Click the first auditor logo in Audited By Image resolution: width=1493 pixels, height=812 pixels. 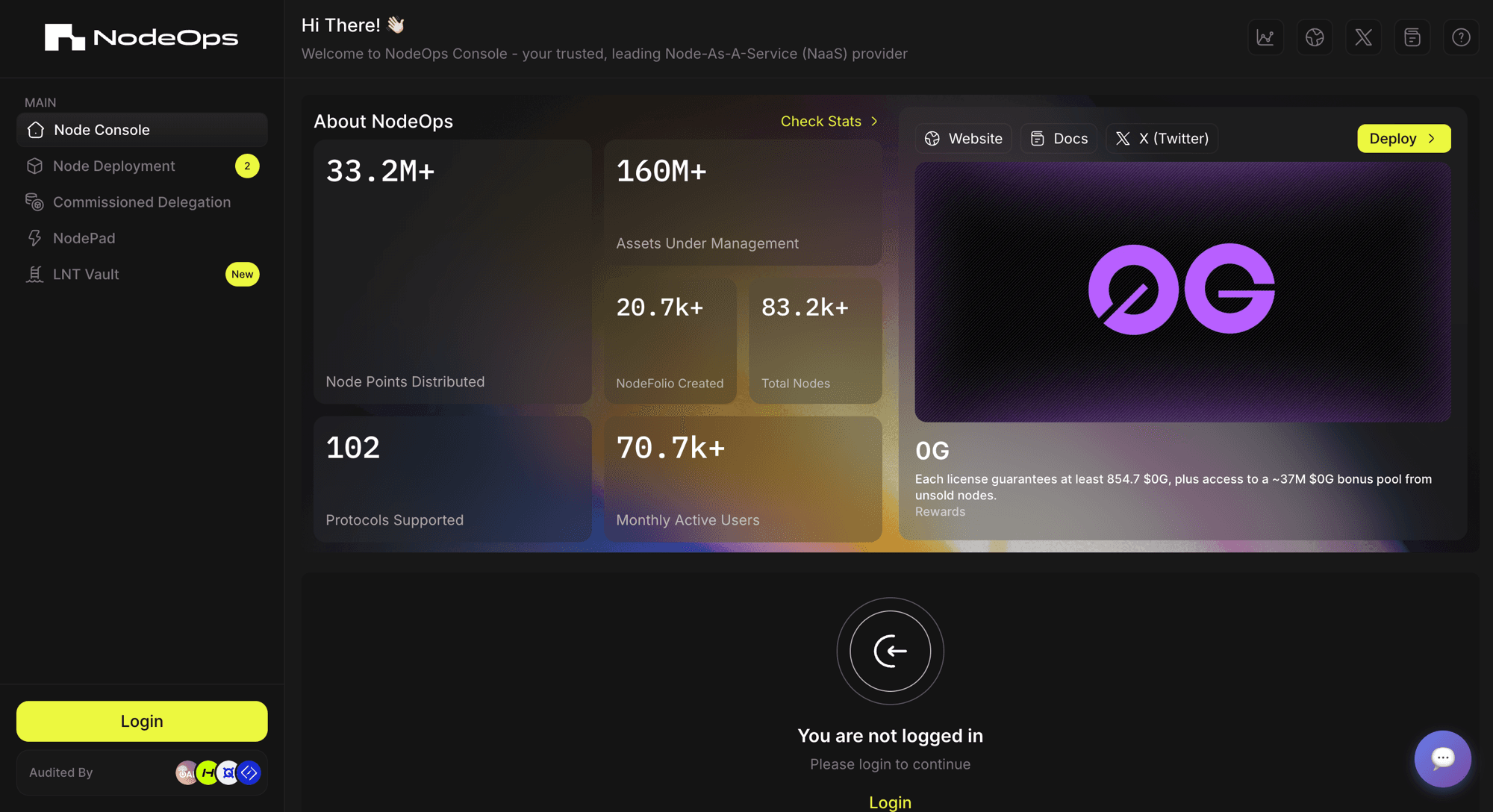click(x=186, y=772)
